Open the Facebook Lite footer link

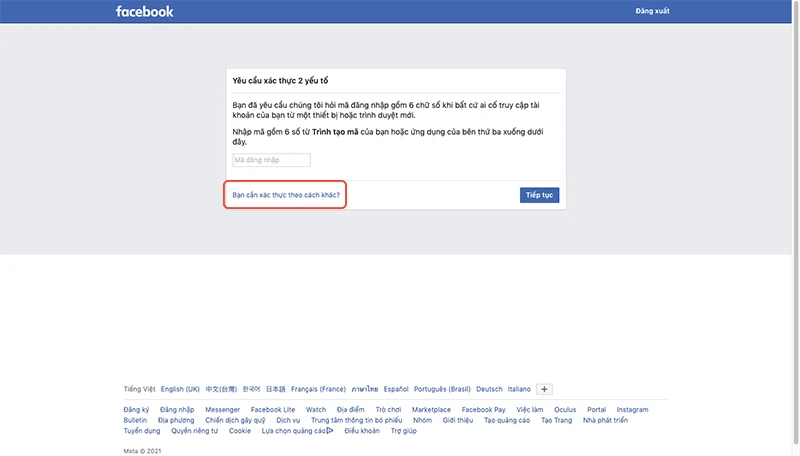(273, 410)
